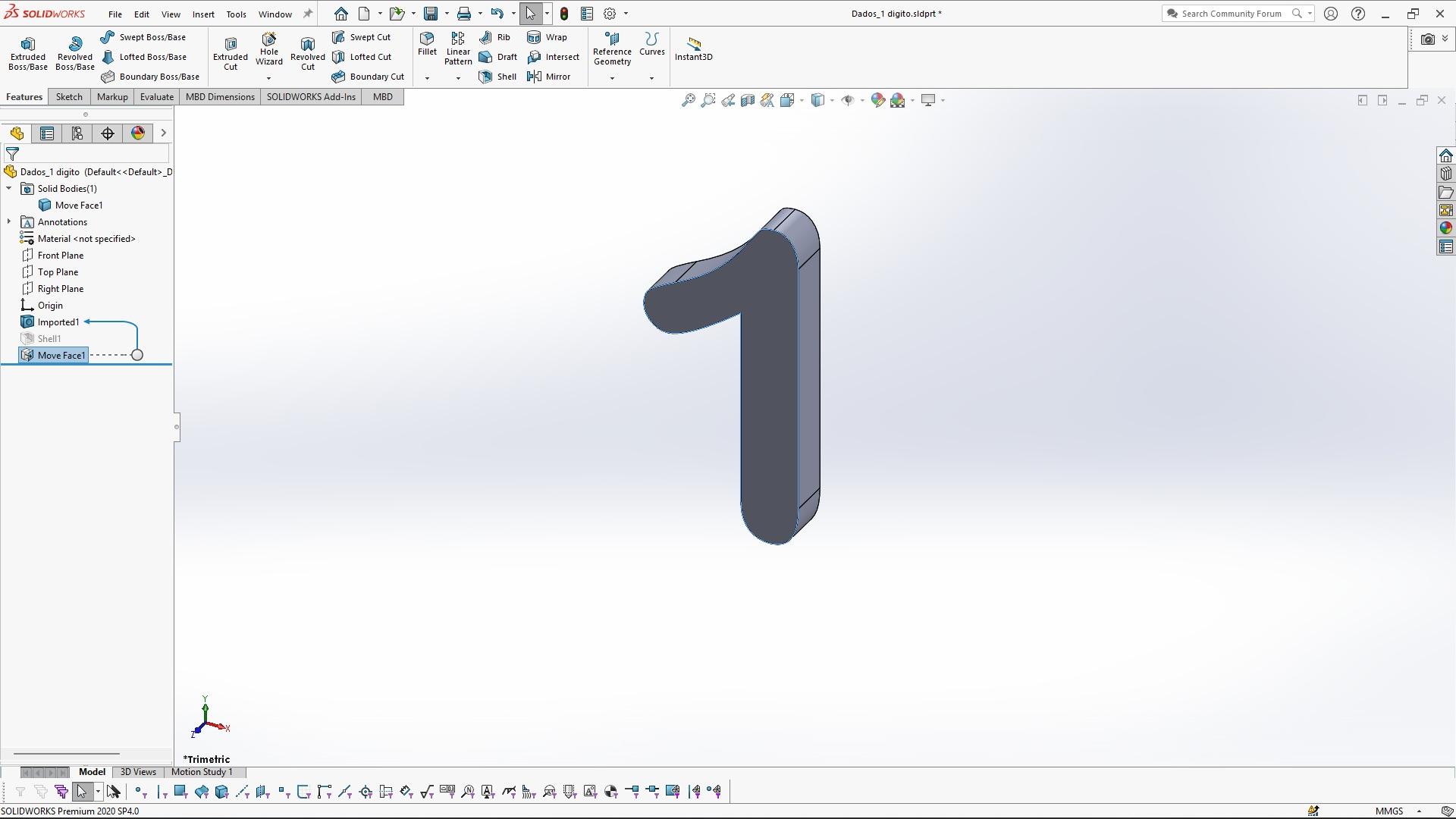Select Front Plane in tree
The height and width of the screenshot is (819, 1456).
(x=61, y=256)
